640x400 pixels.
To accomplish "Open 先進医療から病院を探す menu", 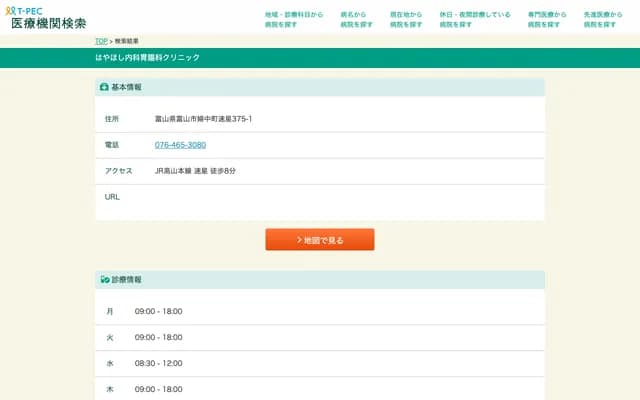I will click(x=603, y=19).
